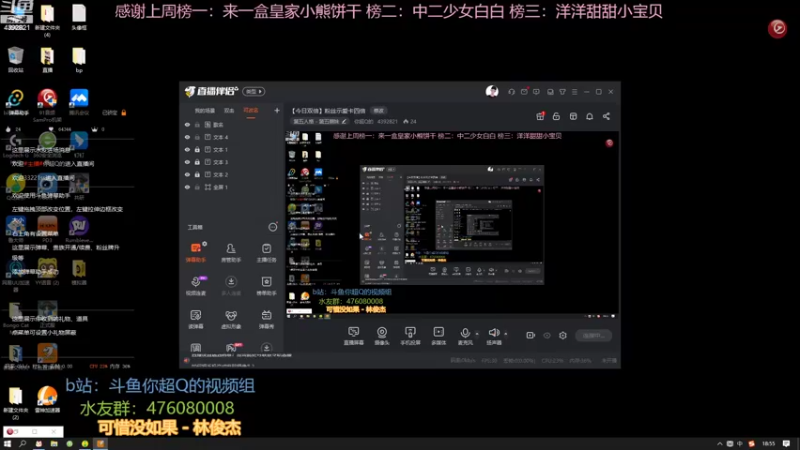Open the Recycle Bin desktop icon
Screen dimensions: 800x450
[15, 60]
